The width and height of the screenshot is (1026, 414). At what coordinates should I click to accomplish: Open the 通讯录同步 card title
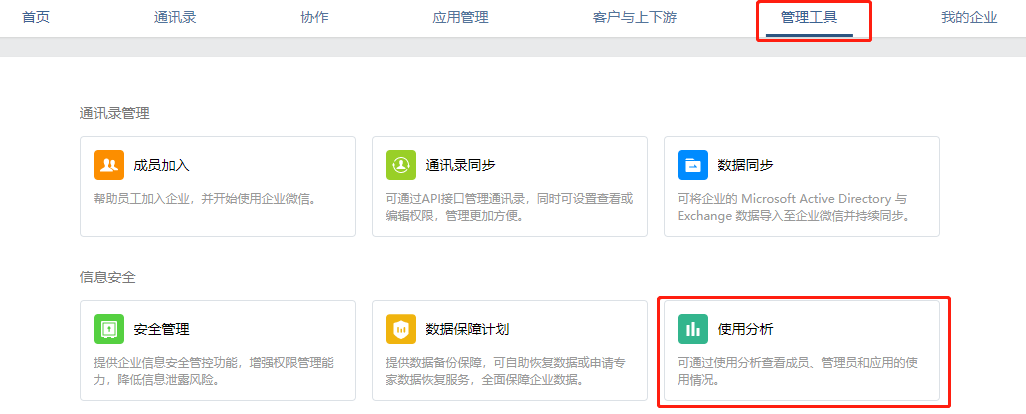click(460, 165)
